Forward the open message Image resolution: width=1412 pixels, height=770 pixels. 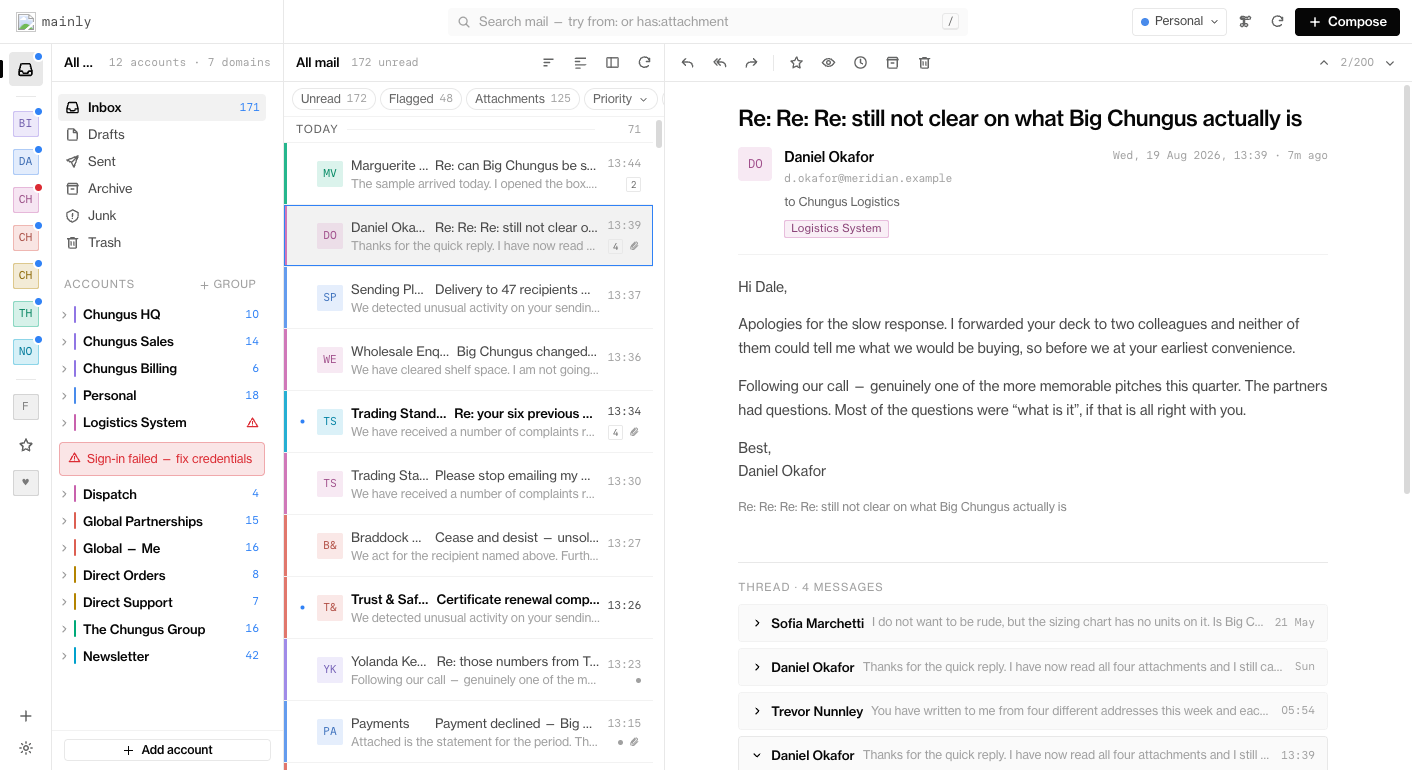click(751, 62)
